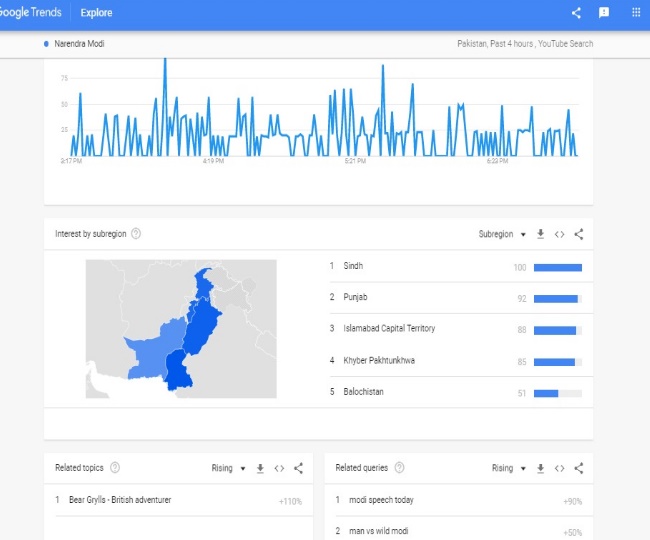Image resolution: width=650 pixels, height=540 pixels.
Task: Click the Punjab interest bar
Action: [x=558, y=299]
